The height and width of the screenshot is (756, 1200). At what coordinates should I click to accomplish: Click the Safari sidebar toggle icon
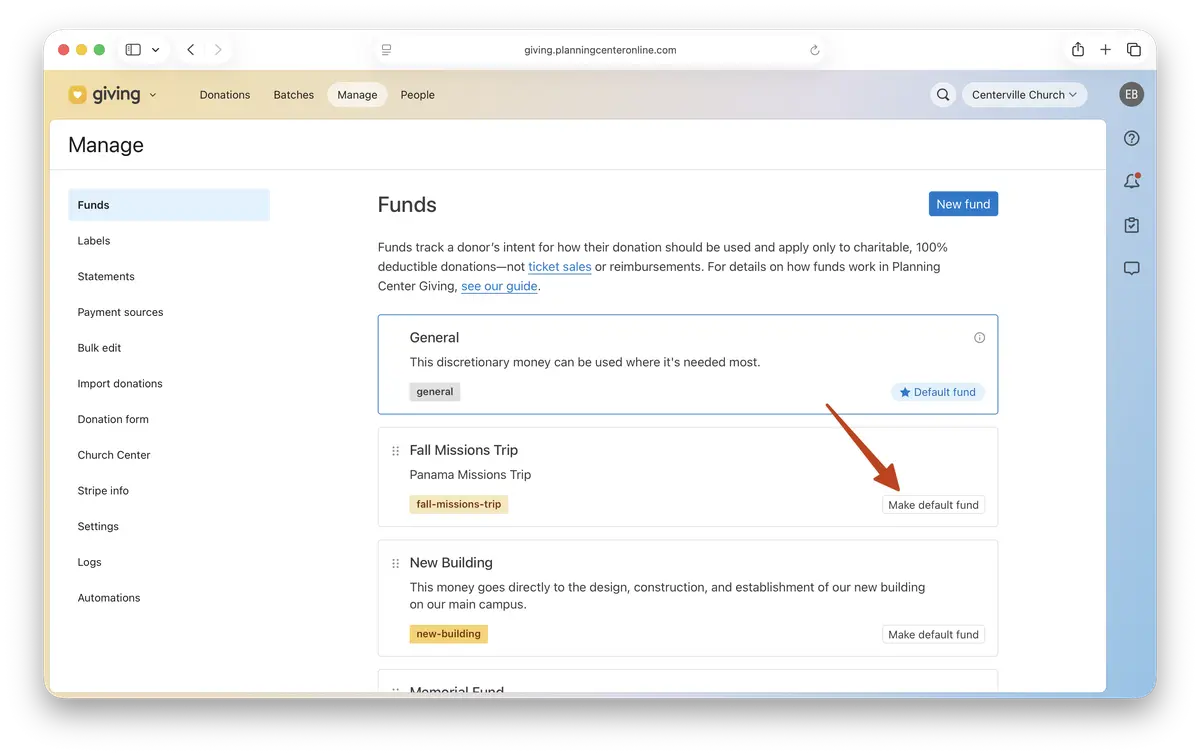(133, 50)
